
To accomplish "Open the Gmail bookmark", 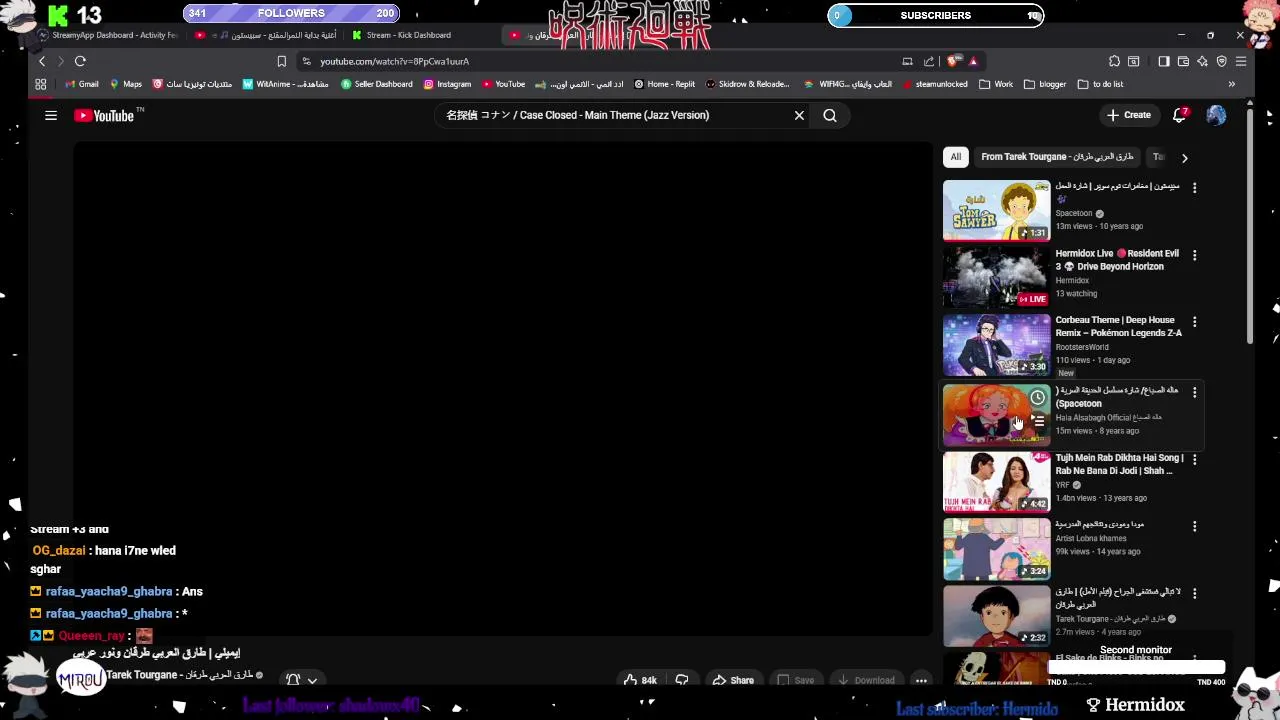I will point(81,84).
